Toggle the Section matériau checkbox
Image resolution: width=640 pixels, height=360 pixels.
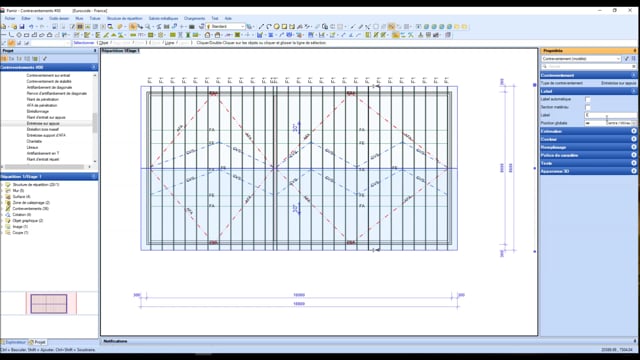click(588, 107)
